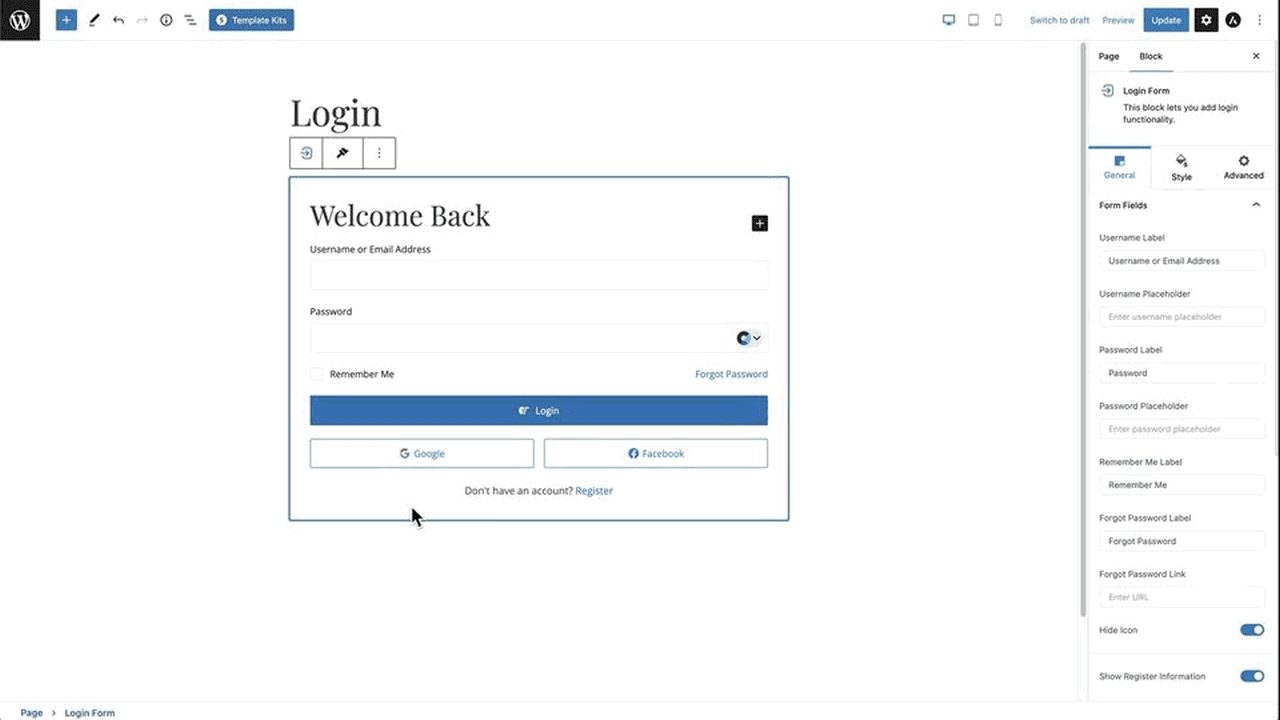1280x720 pixels.
Task: Toggle the Hide Icon switch
Action: coord(1252,630)
